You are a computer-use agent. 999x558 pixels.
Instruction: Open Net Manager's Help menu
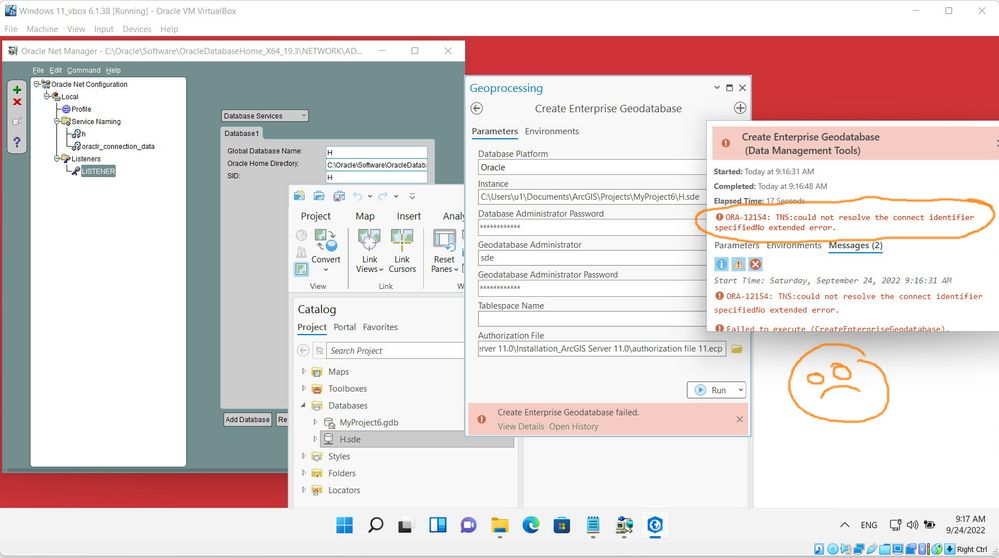pyautogui.click(x=113, y=70)
